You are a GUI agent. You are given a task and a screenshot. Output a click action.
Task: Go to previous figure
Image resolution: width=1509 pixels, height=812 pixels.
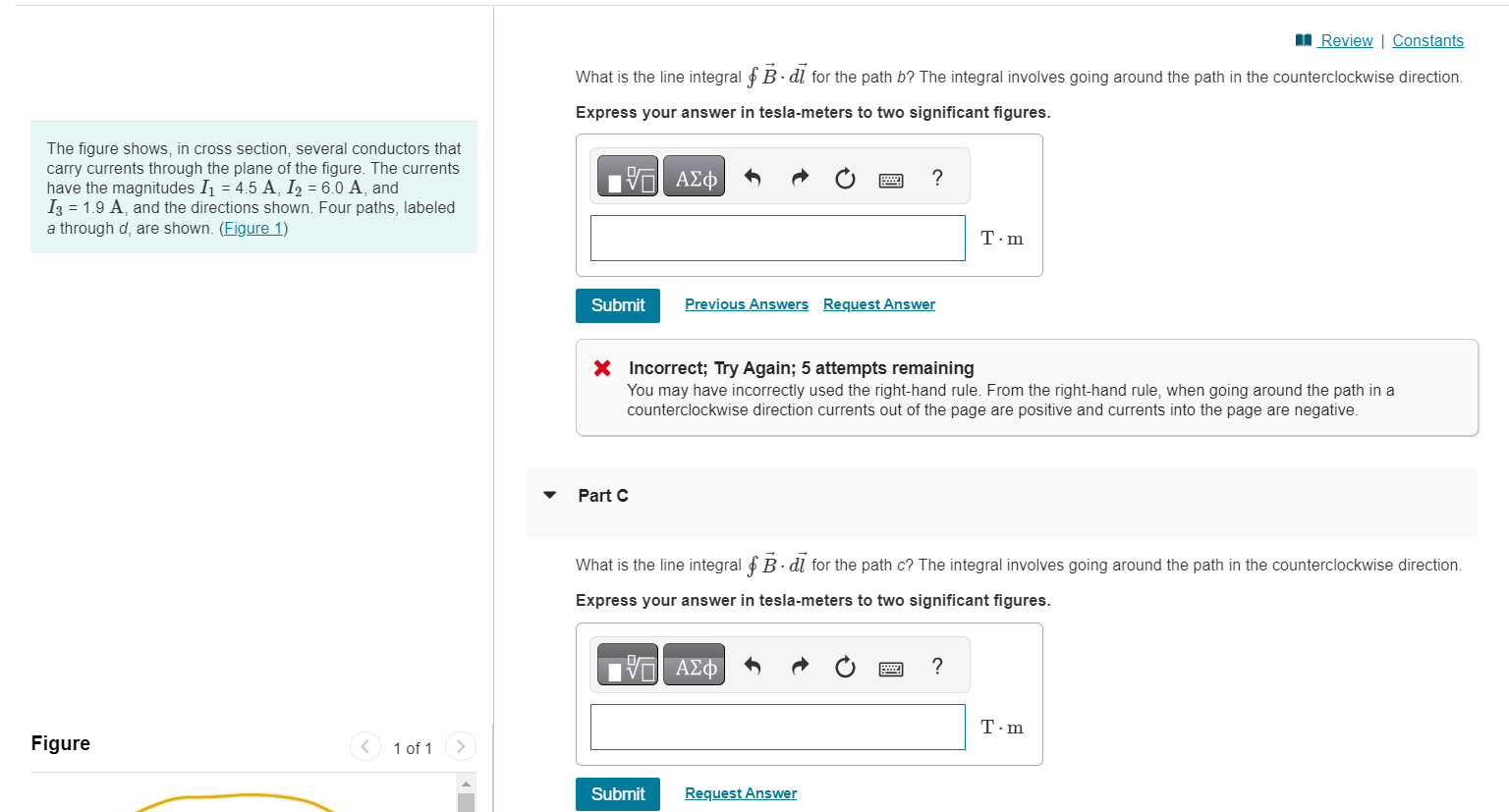(365, 747)
